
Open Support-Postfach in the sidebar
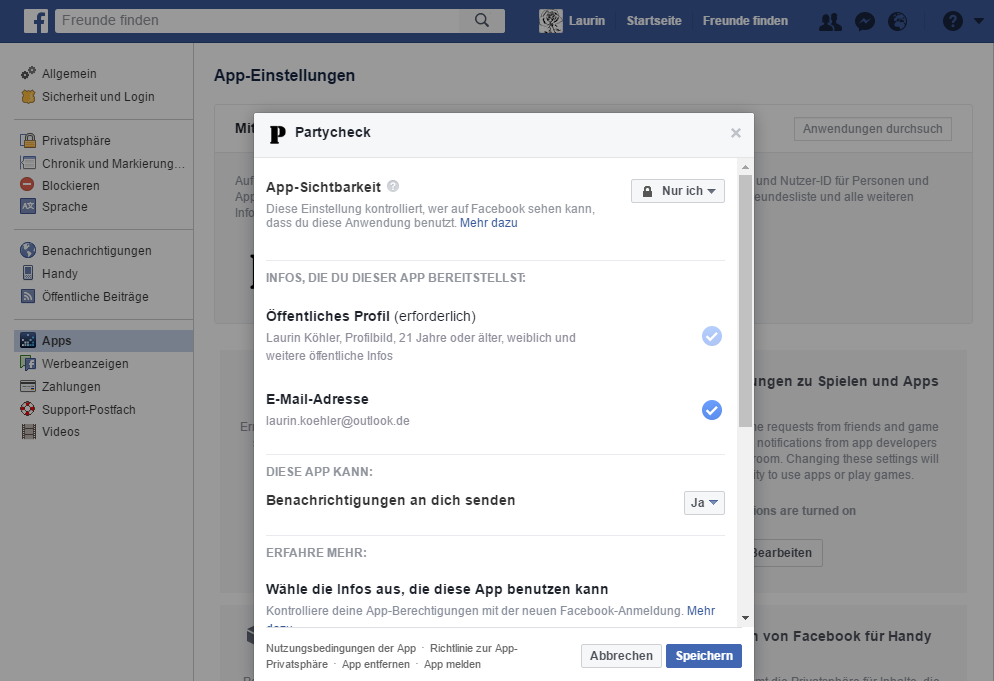pyautogui.click(x=89, y=409)
